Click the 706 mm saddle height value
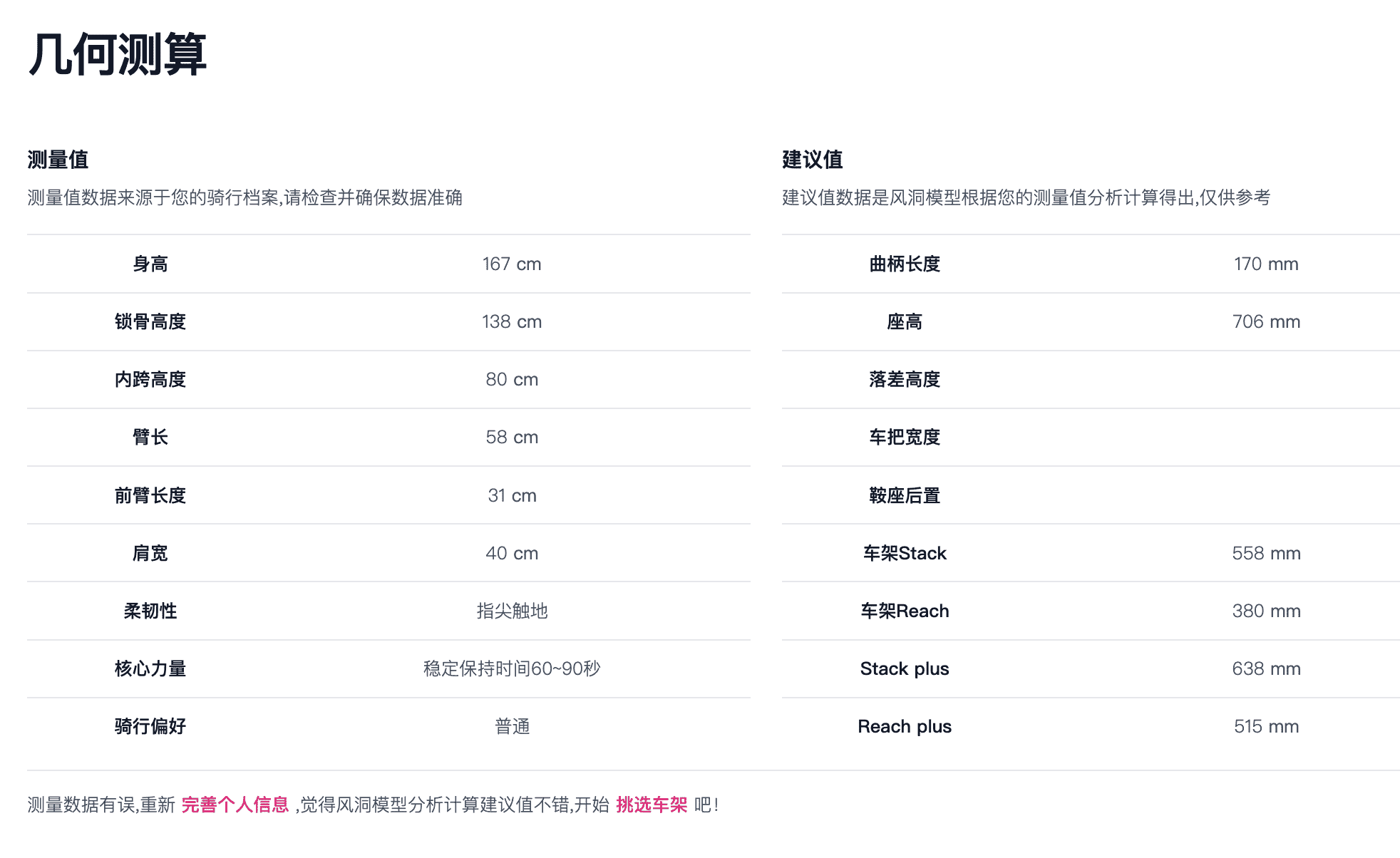The width and height of the screenshot is (1400, 858). 1266,322
